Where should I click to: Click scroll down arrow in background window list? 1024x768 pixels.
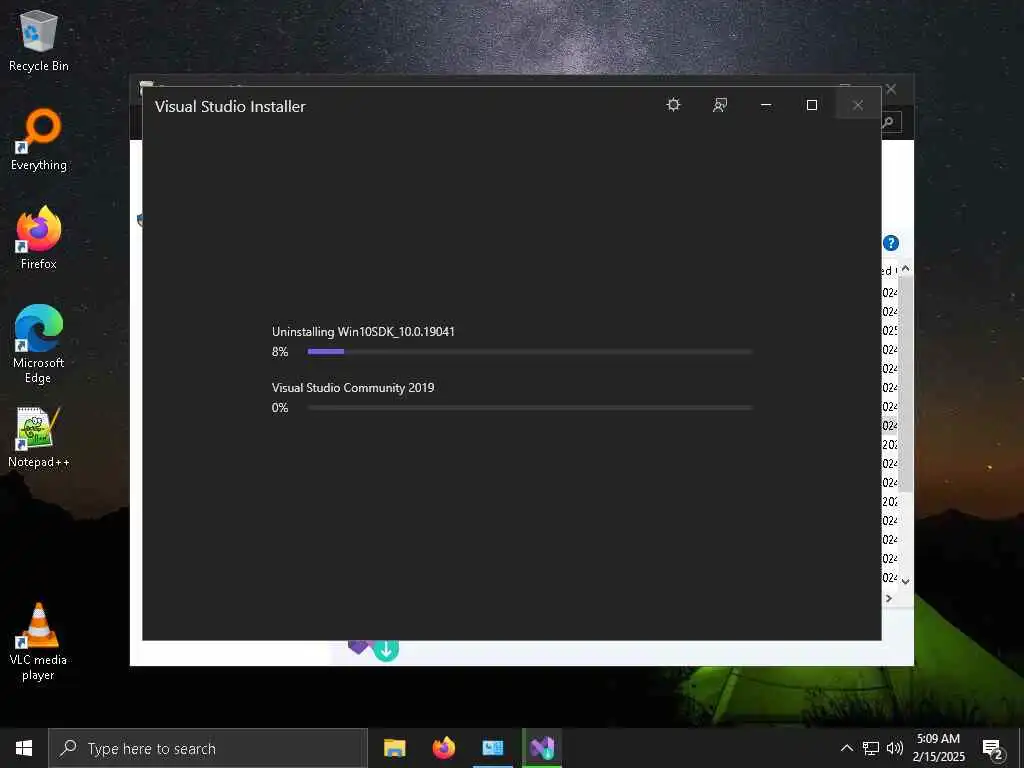click(906, 581)
